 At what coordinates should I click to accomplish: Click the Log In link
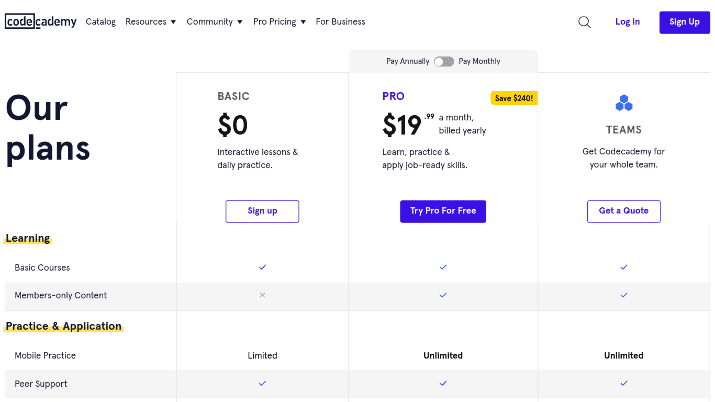[627, 21]
